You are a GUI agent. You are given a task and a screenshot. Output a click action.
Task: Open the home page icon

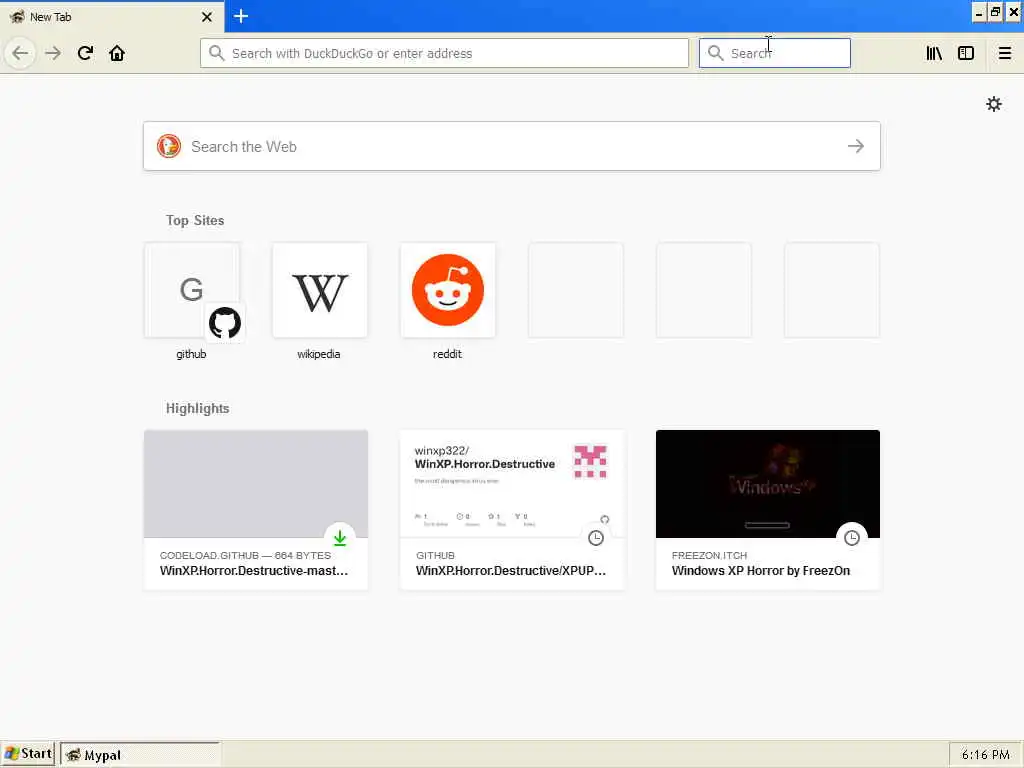click(117, 53)
